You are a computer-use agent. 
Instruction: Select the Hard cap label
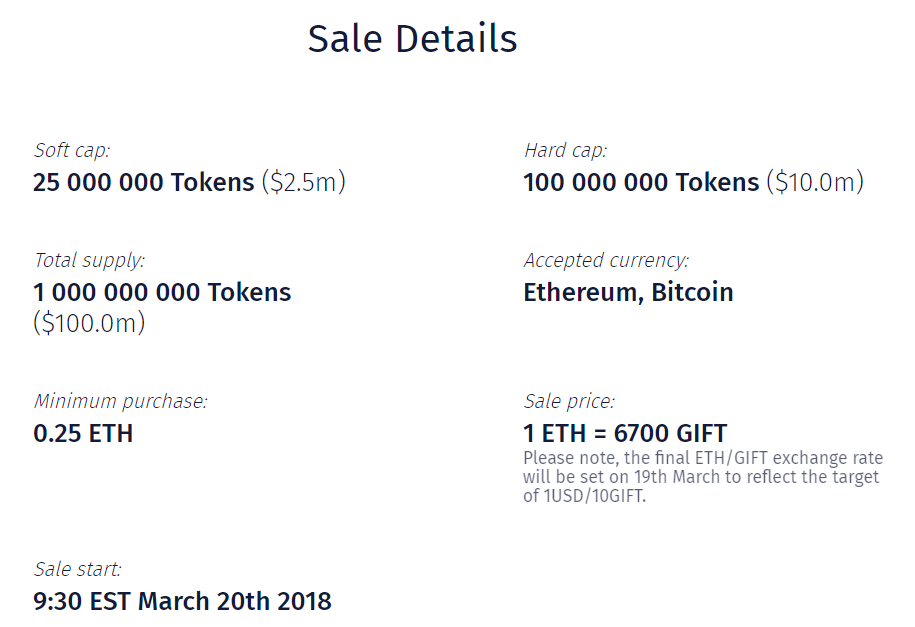point(565,151)
